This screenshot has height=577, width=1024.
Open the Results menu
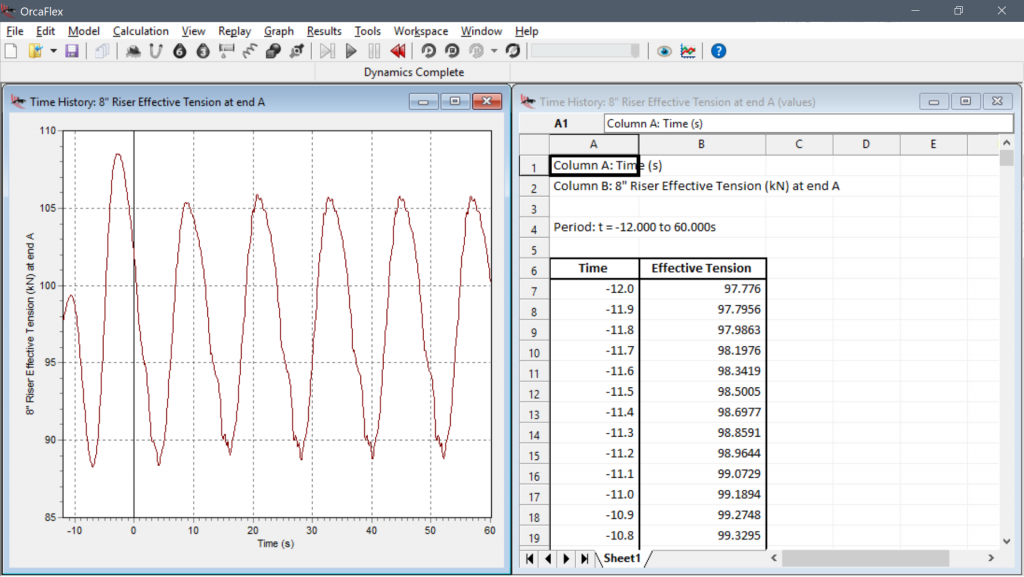click(x=324, y=31)
